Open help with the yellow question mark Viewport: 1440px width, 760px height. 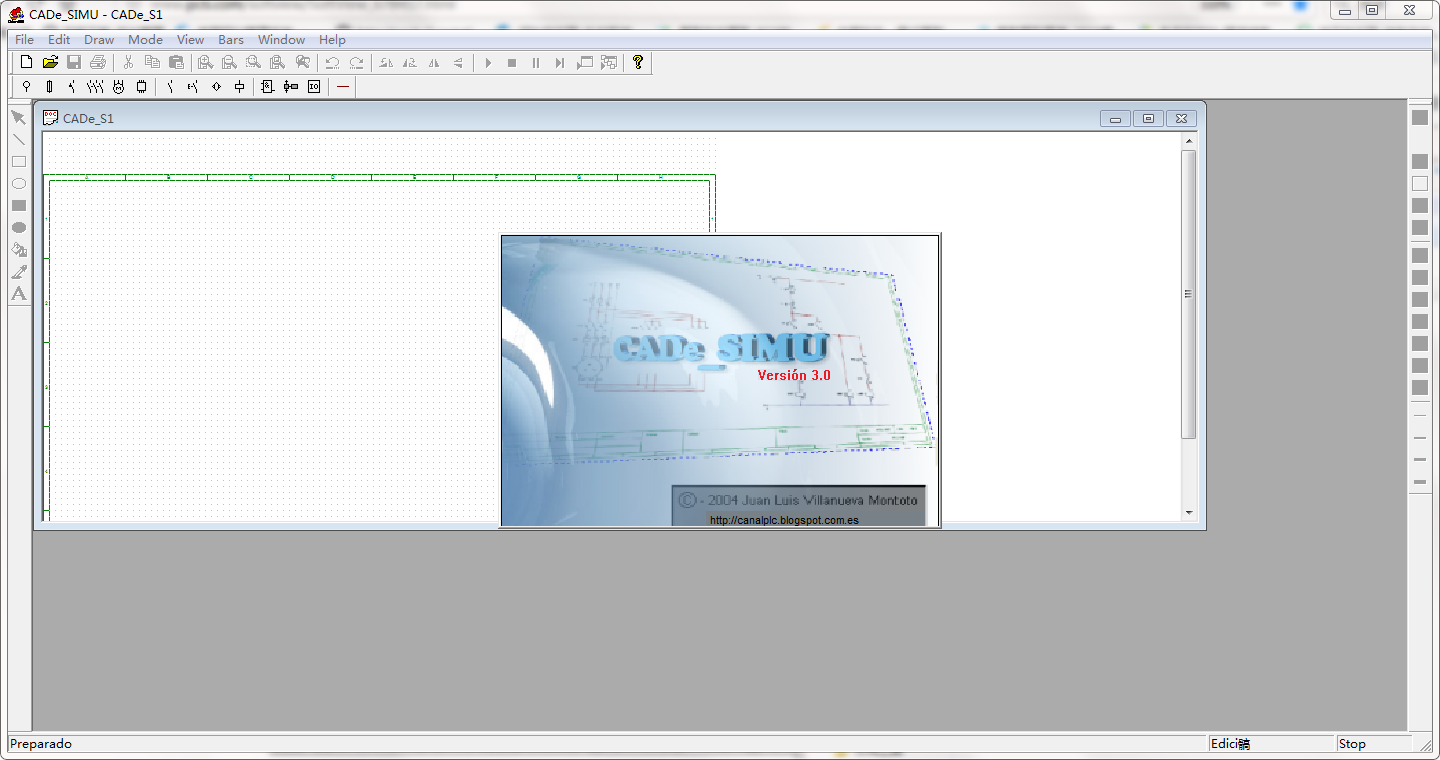[x=638, y=62]
